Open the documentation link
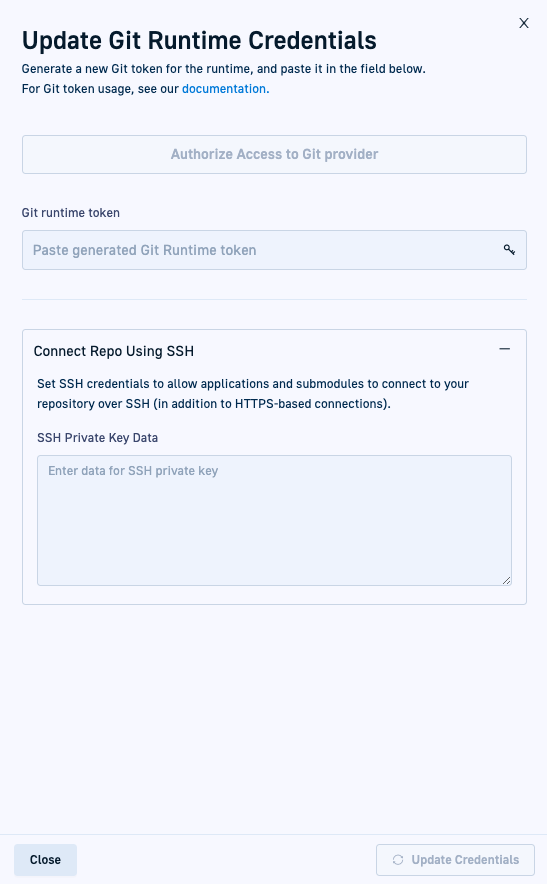Image resolution: width=547 pixels, height=884 pixels. [224, 89]
